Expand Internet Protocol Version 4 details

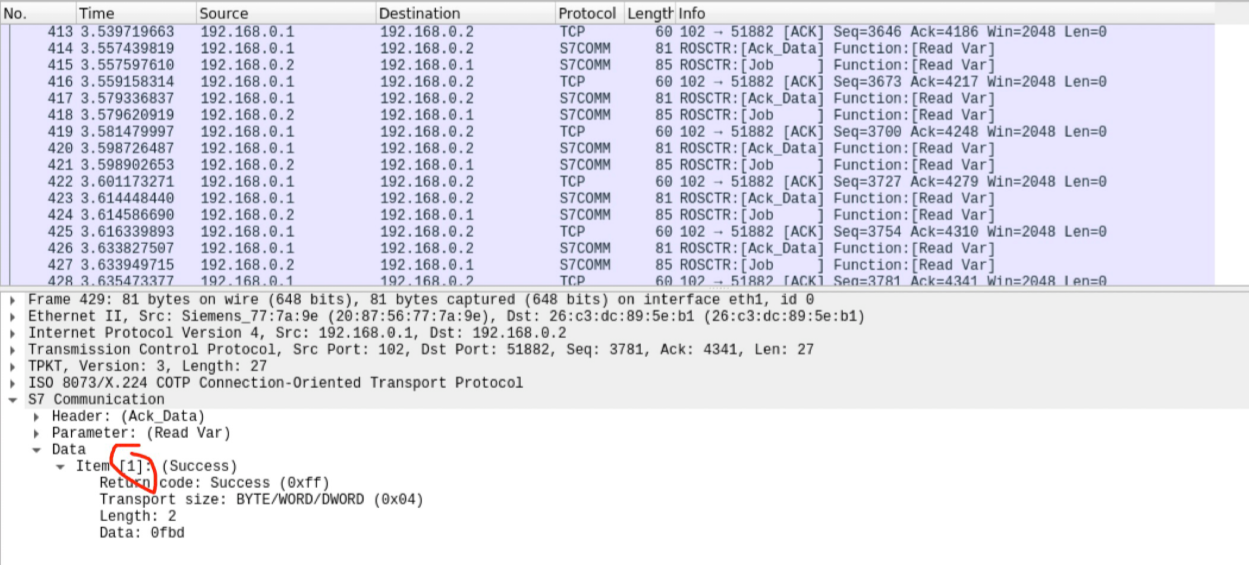13,333
